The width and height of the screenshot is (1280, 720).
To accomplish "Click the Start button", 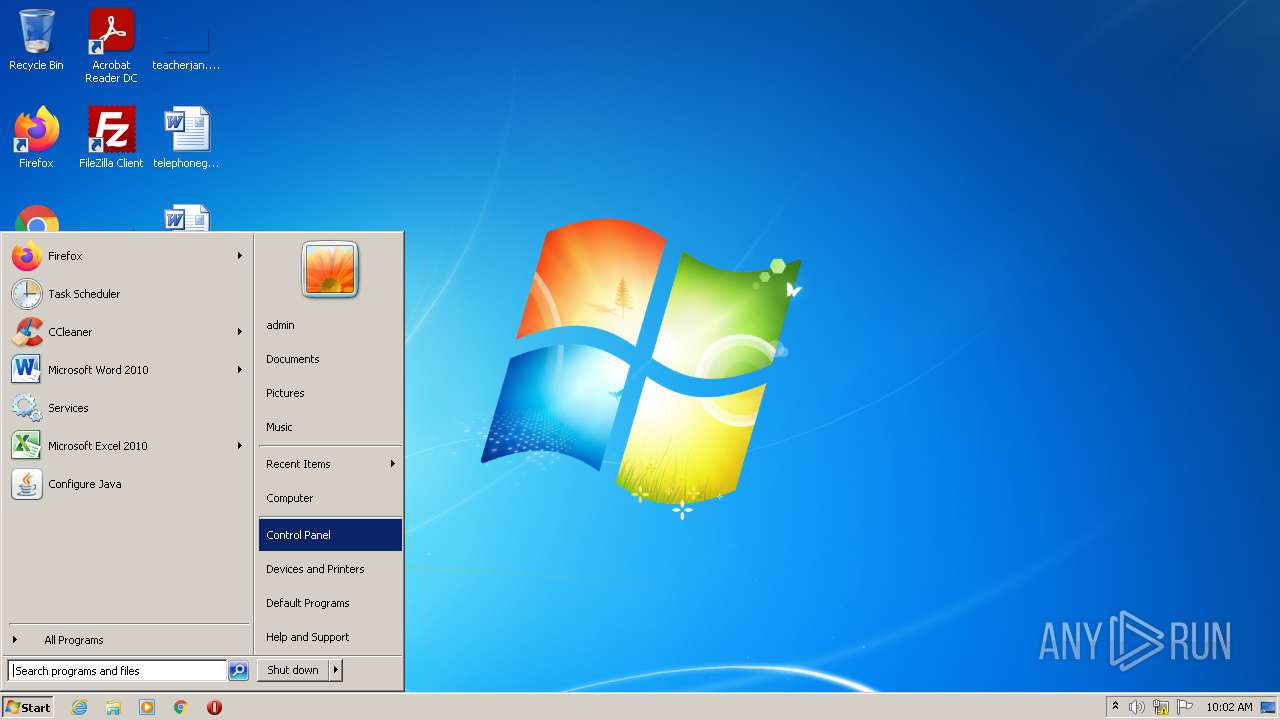I will click(x=28, y=707).
